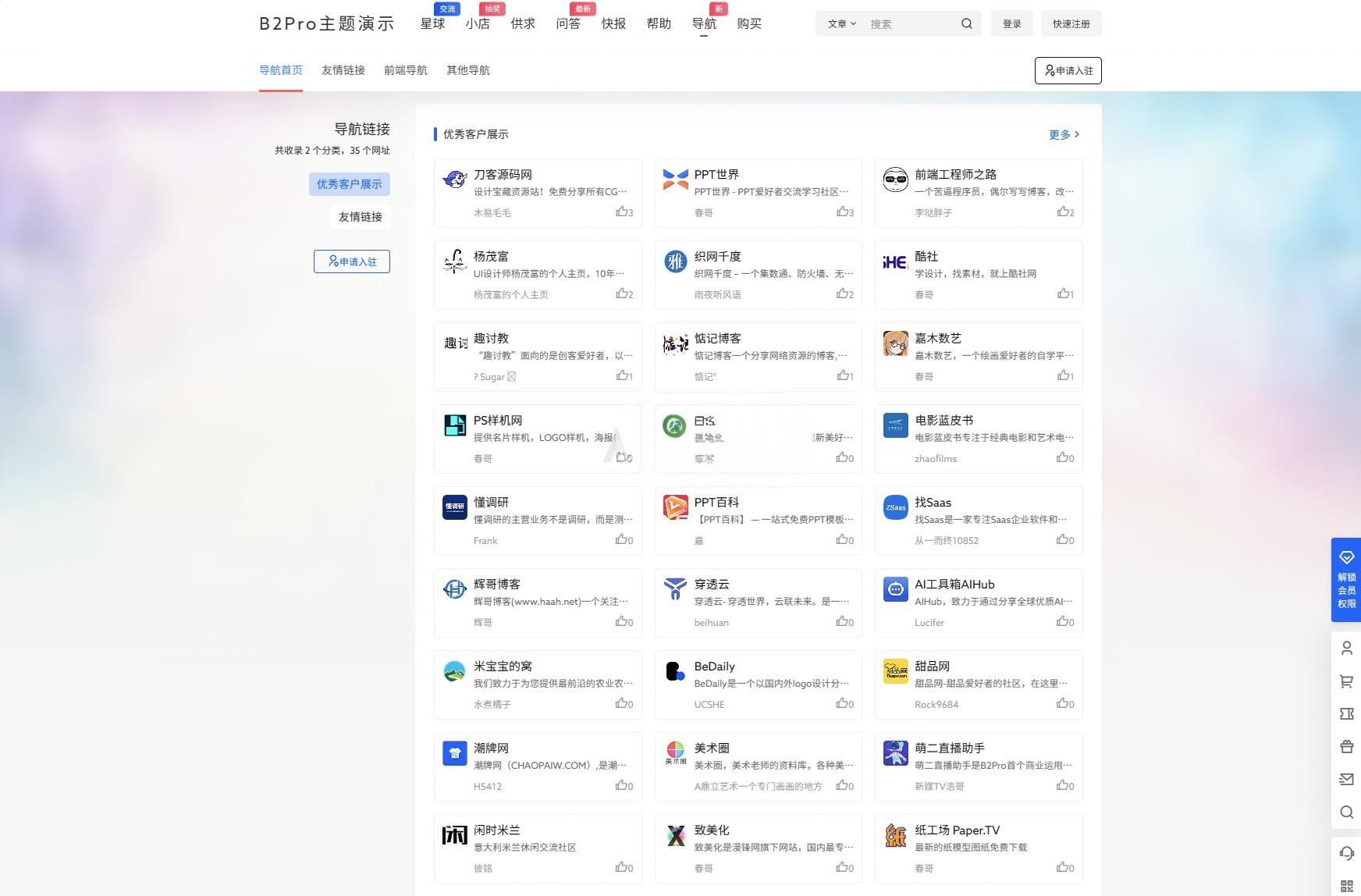This screenshot has height=896, width=1361.
Task: Like the 织网千度 card thumbs-up
Action: click(x=845, y=294)
